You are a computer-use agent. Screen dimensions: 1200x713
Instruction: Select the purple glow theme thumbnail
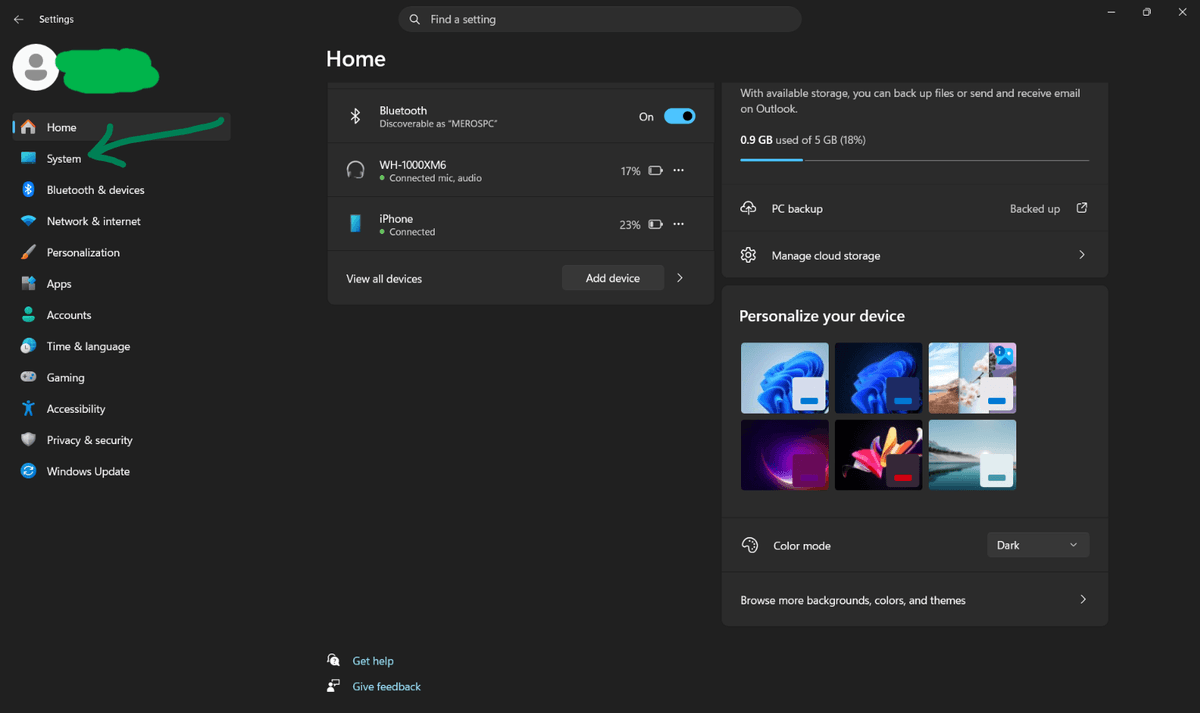coord(785,455)
